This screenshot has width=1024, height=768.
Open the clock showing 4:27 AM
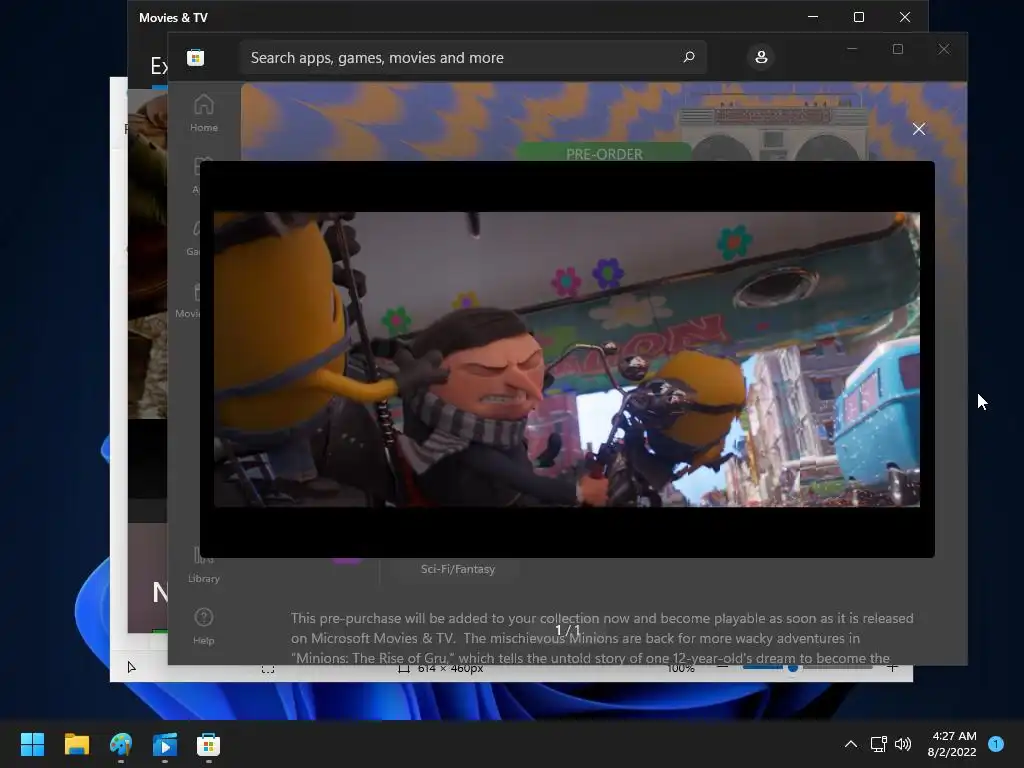click(952, 744)
